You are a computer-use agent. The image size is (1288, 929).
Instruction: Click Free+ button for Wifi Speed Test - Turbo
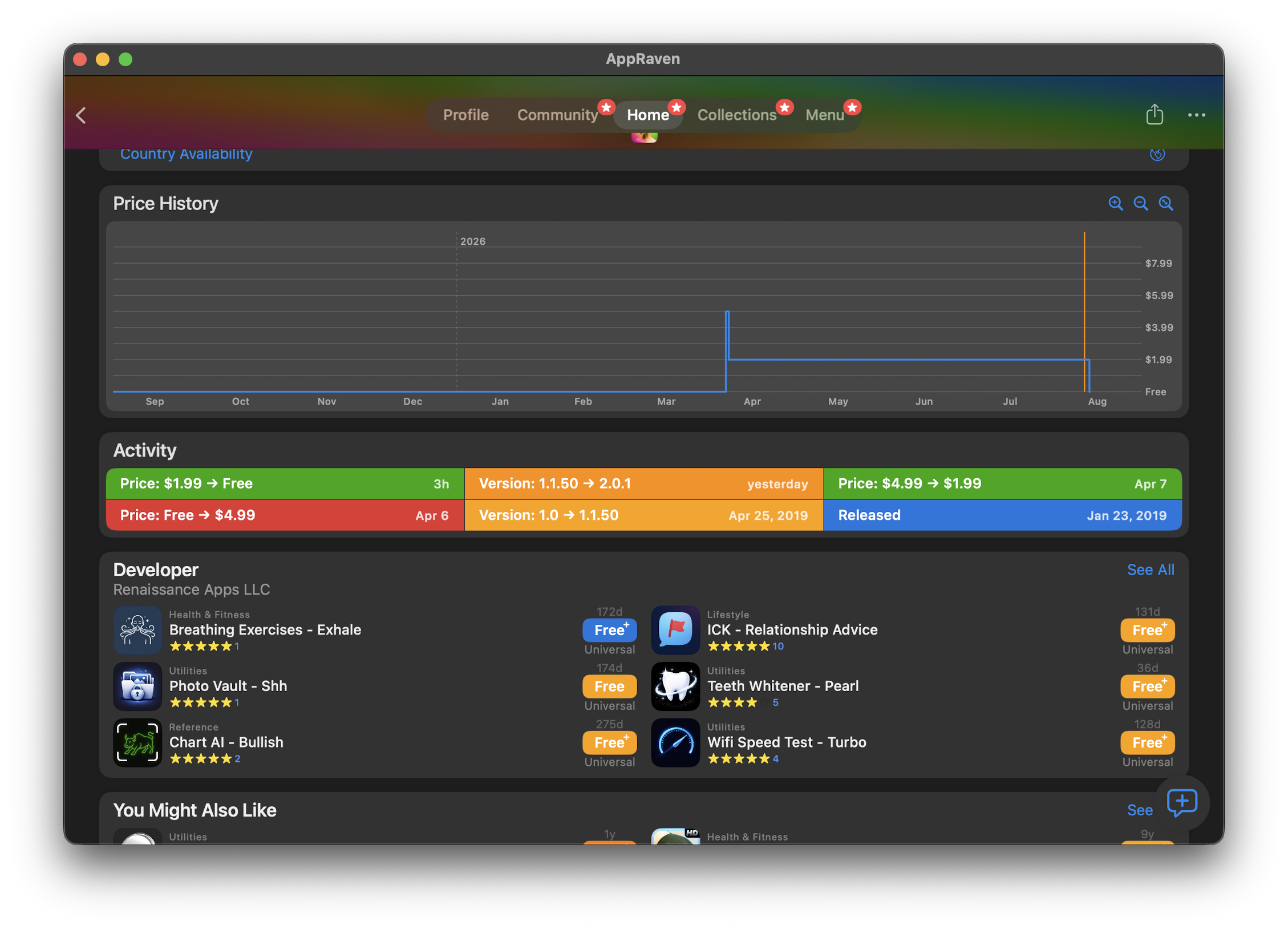[x=1147, y=743]
